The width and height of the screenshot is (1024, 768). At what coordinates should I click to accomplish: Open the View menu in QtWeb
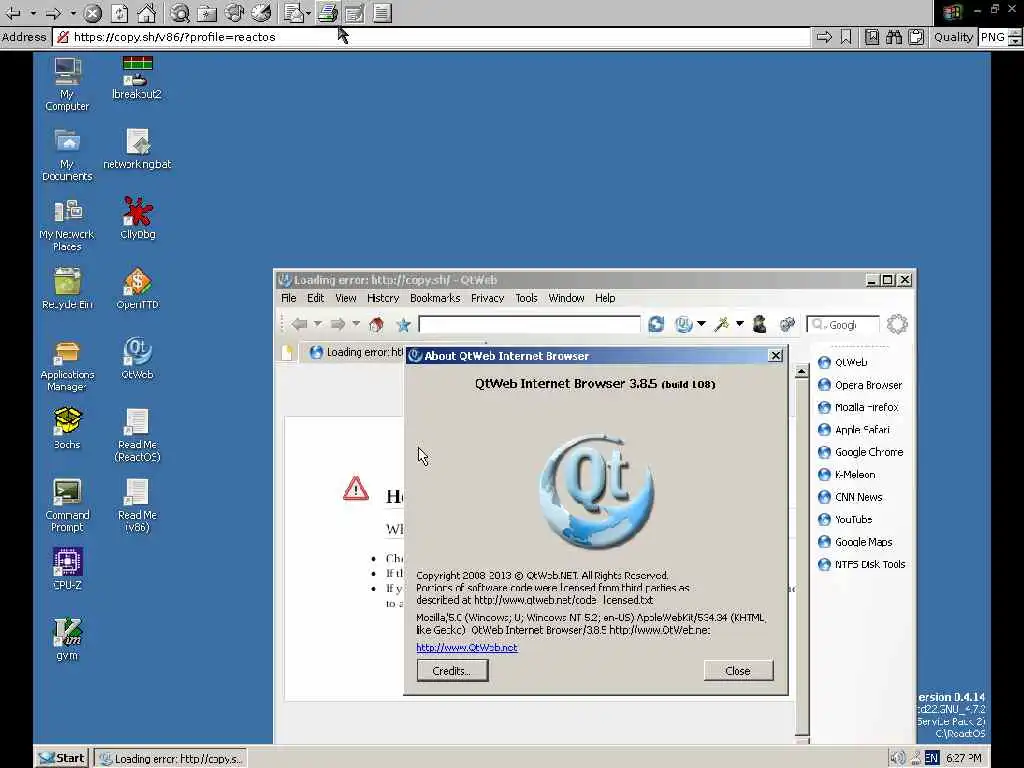pos(346,298)
